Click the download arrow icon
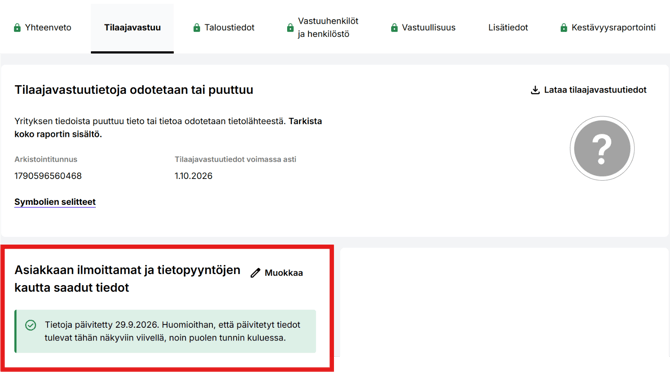The height and width of the screenshot is (372, 670). point(535,90)
